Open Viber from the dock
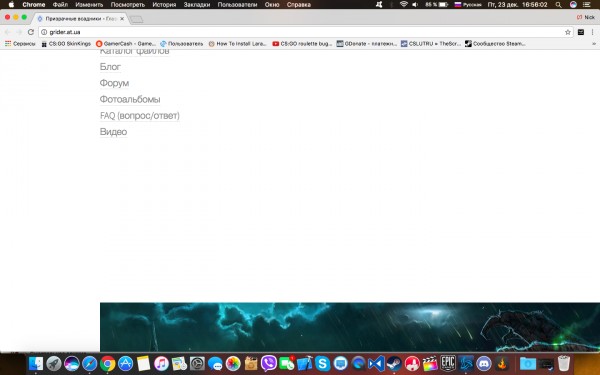Screen dimensions: 600x375 pyautogui.click(x=269, y=363)
